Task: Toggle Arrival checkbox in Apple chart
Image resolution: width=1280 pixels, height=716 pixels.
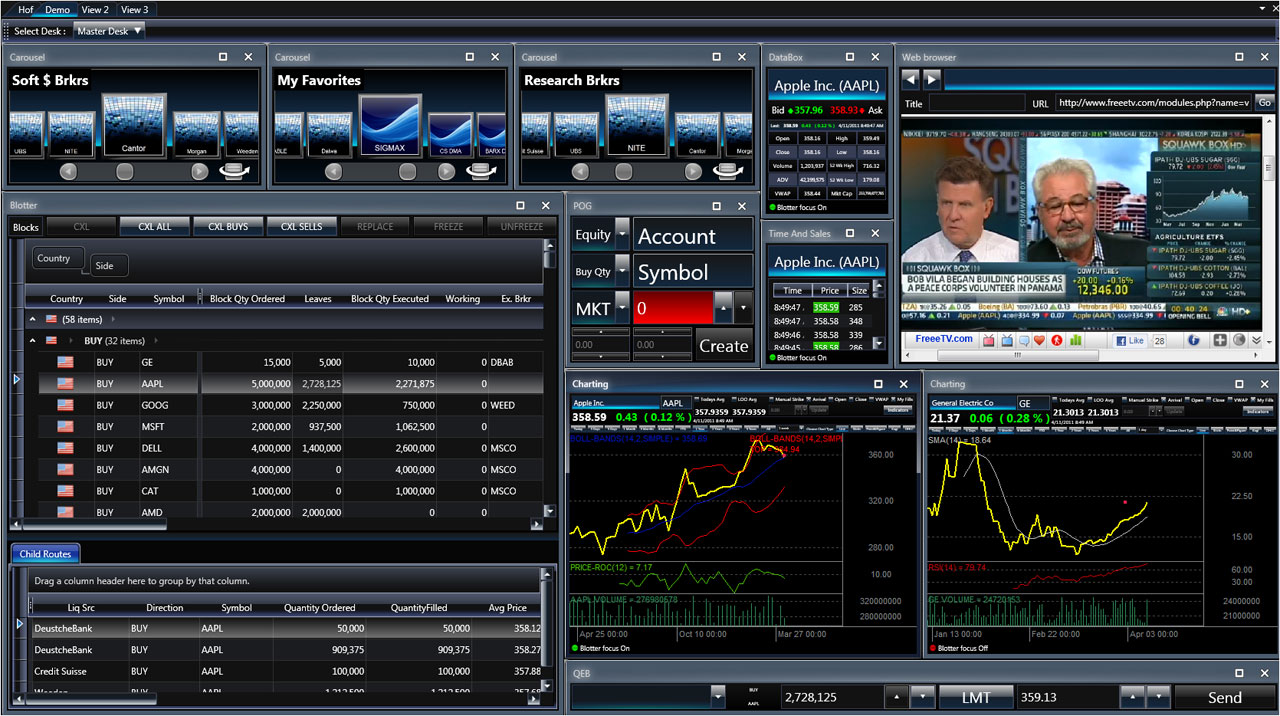Action: (x=810, y=399)
